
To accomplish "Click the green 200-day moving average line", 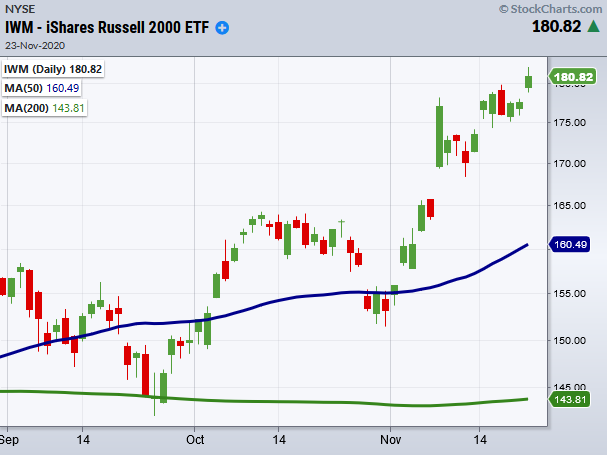I will pos(300,403).
